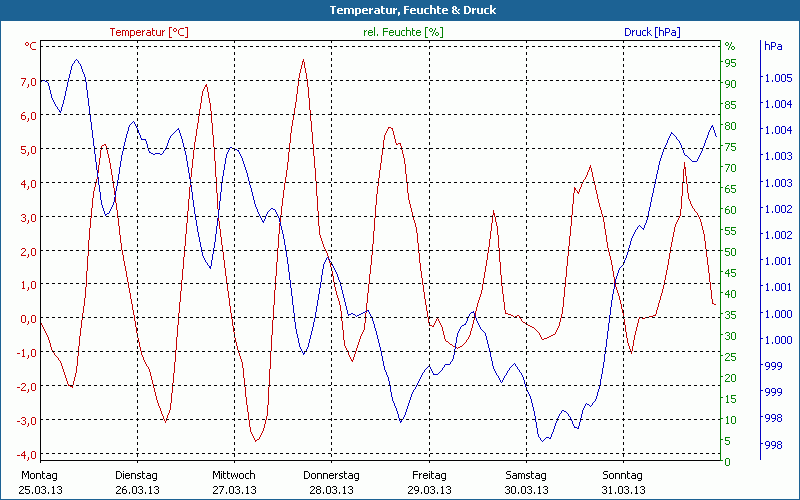
Task: Select the blue Druck [hPa] legend label
Action: click(x=652, y=32)
